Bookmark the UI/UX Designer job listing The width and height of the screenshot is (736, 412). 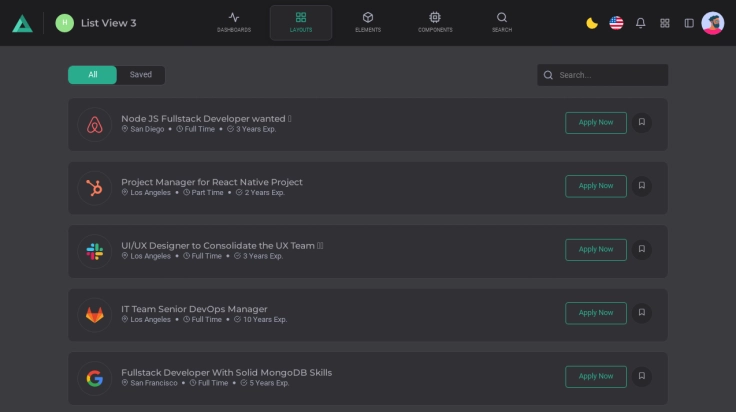click(642, 249)
